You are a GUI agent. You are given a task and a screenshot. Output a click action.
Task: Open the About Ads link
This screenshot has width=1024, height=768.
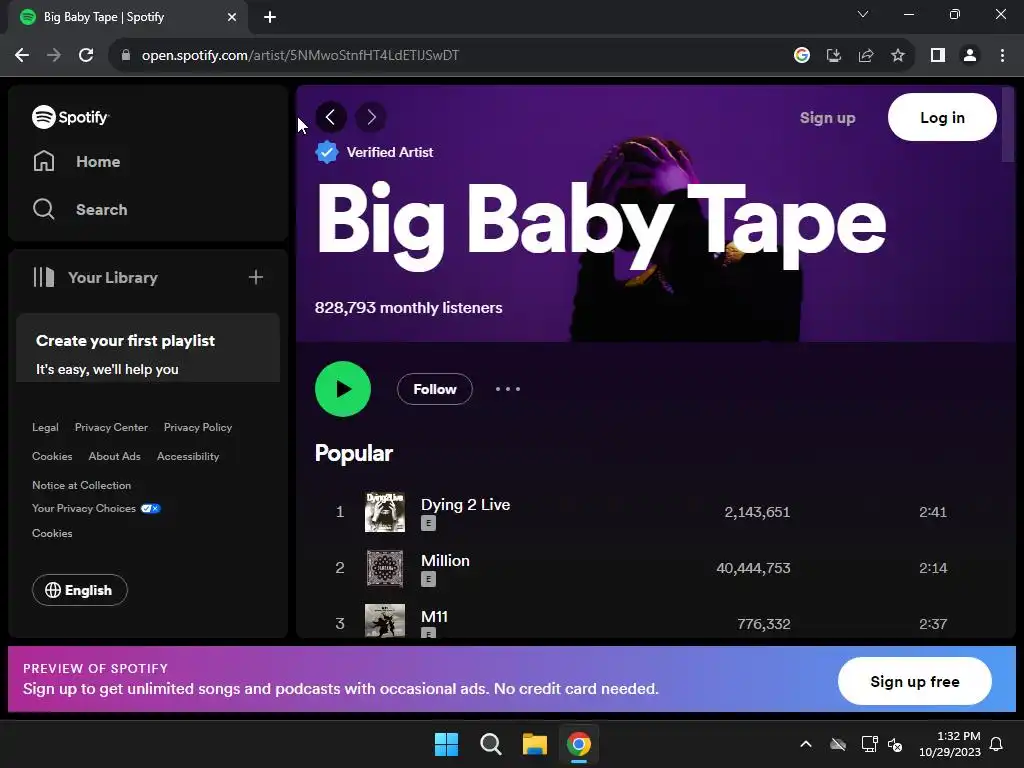(x=114, y=456)
